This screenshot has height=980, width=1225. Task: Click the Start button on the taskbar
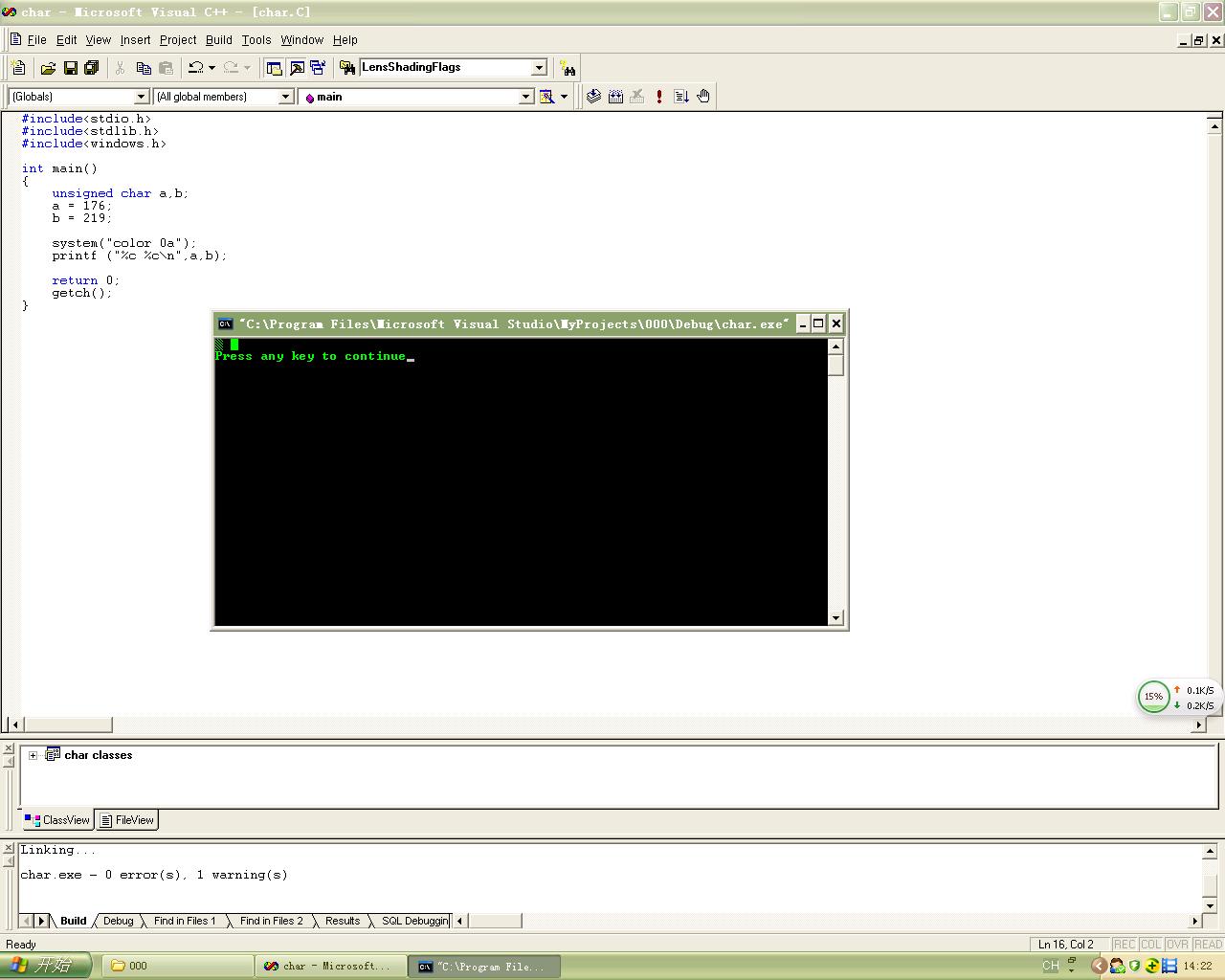pos(46,966)
